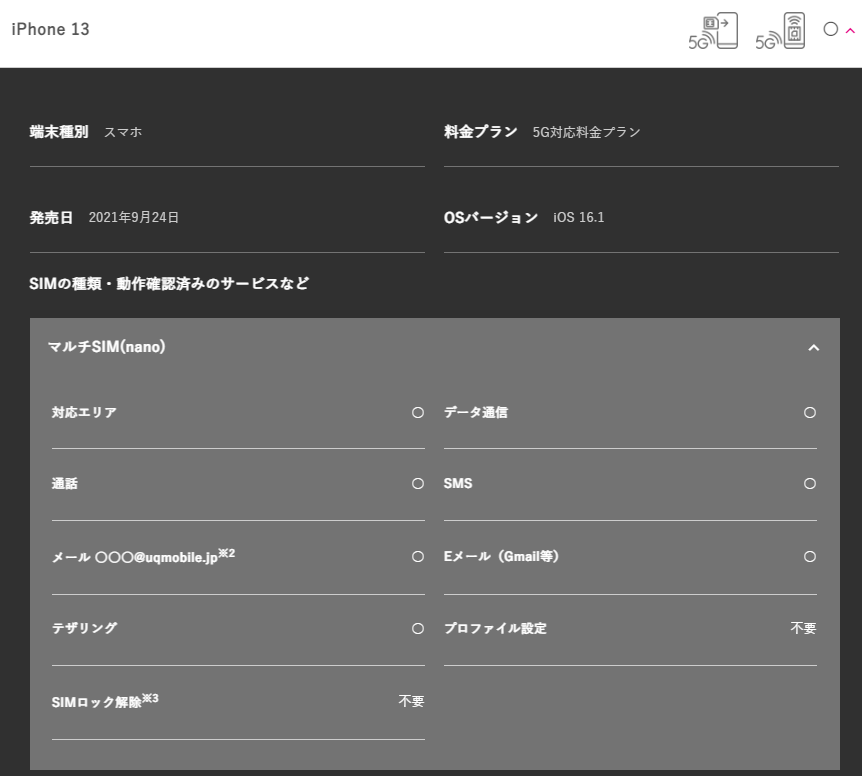Click the マルチSIM(nano) heading
This screenshot has width=862, height=776.
107,347
